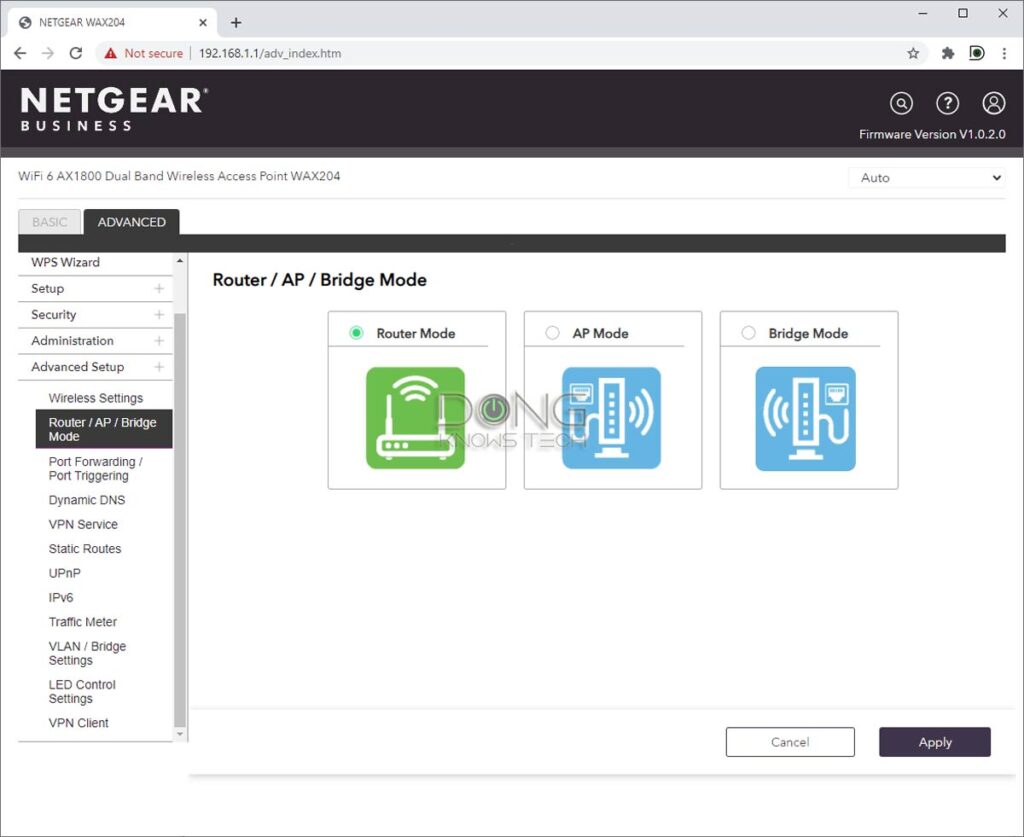Click the AP Mode label text
Viewport: 1024px width, 837px height.
(x=600, y=334)
